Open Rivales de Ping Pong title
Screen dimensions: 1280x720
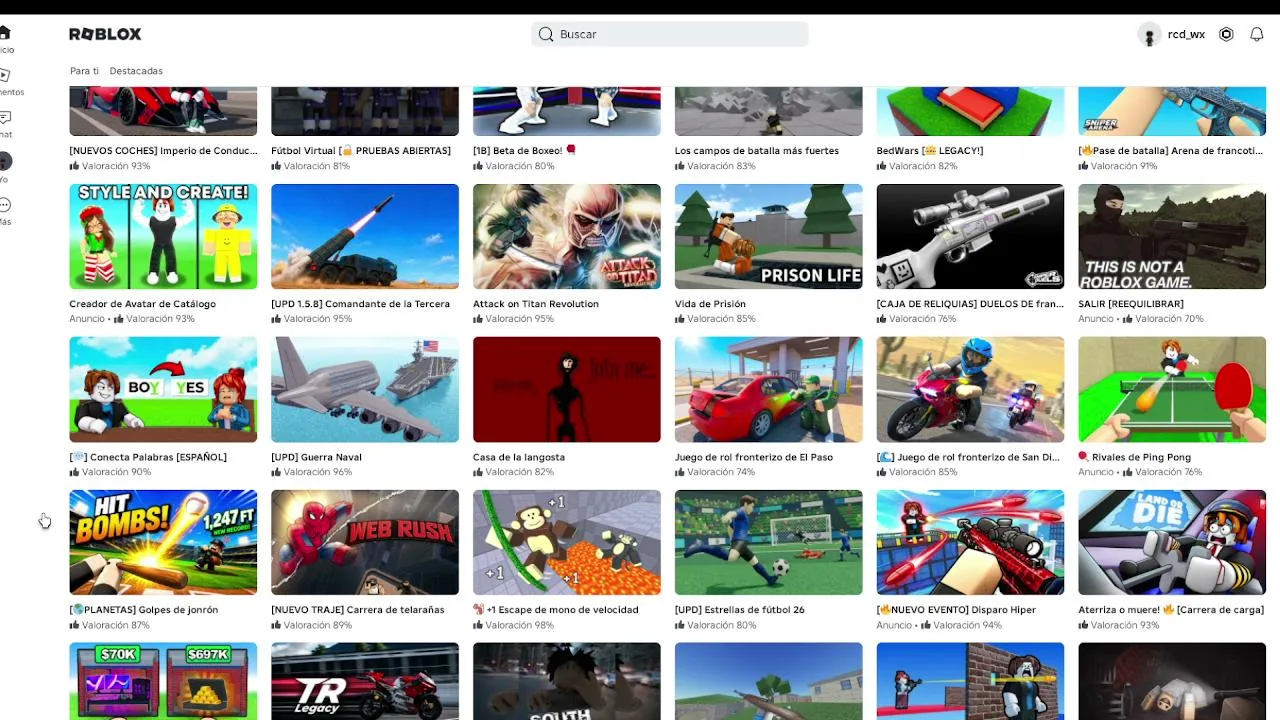tap(1134, 457)
